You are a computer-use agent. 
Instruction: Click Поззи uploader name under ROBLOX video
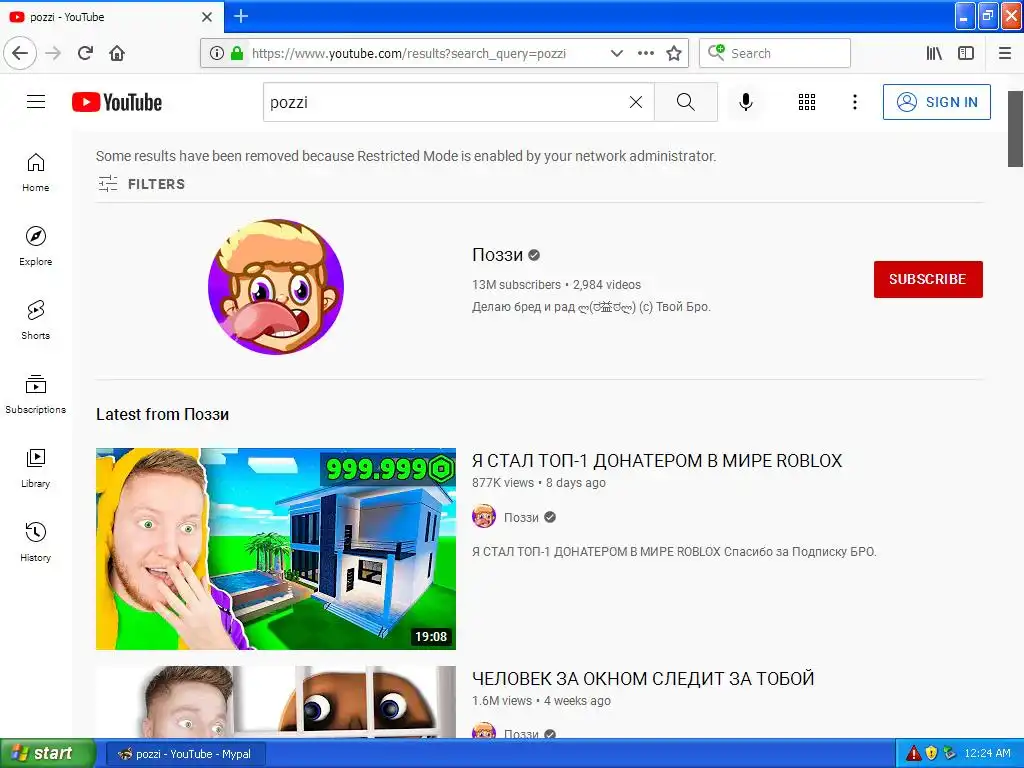click(x=520, y=517)
